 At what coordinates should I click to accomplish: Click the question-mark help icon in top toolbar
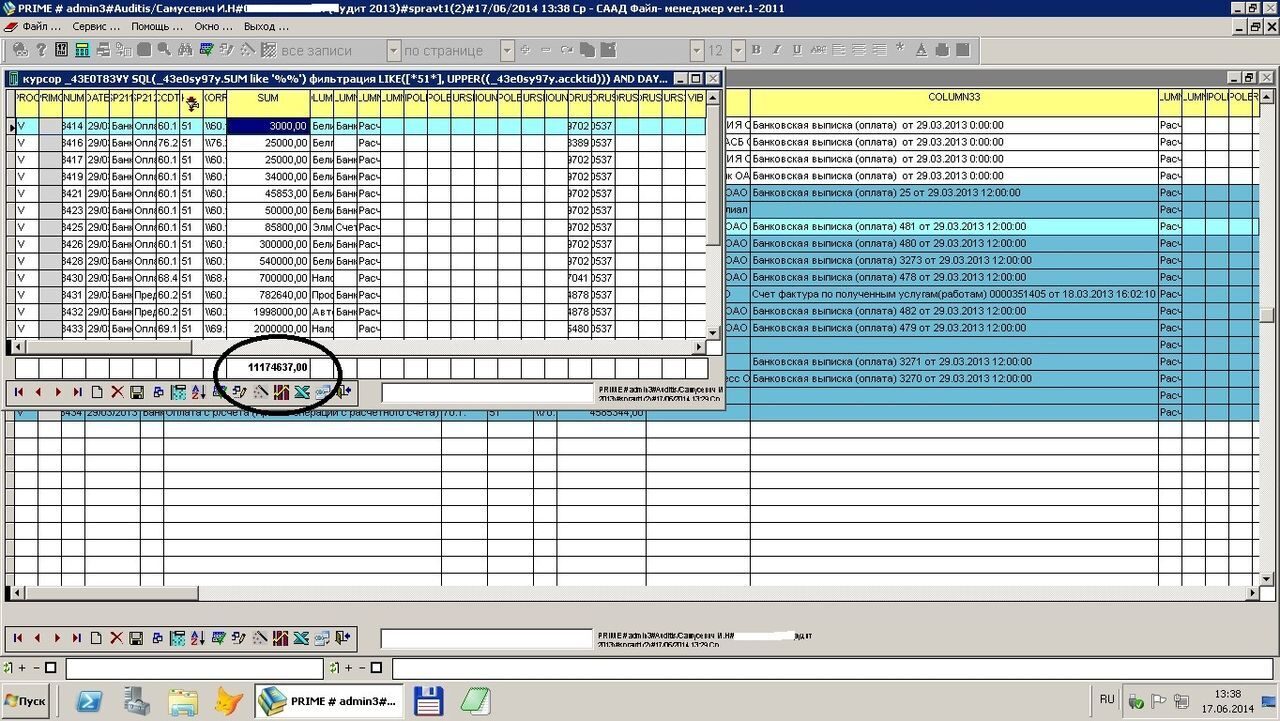[41, 50]
